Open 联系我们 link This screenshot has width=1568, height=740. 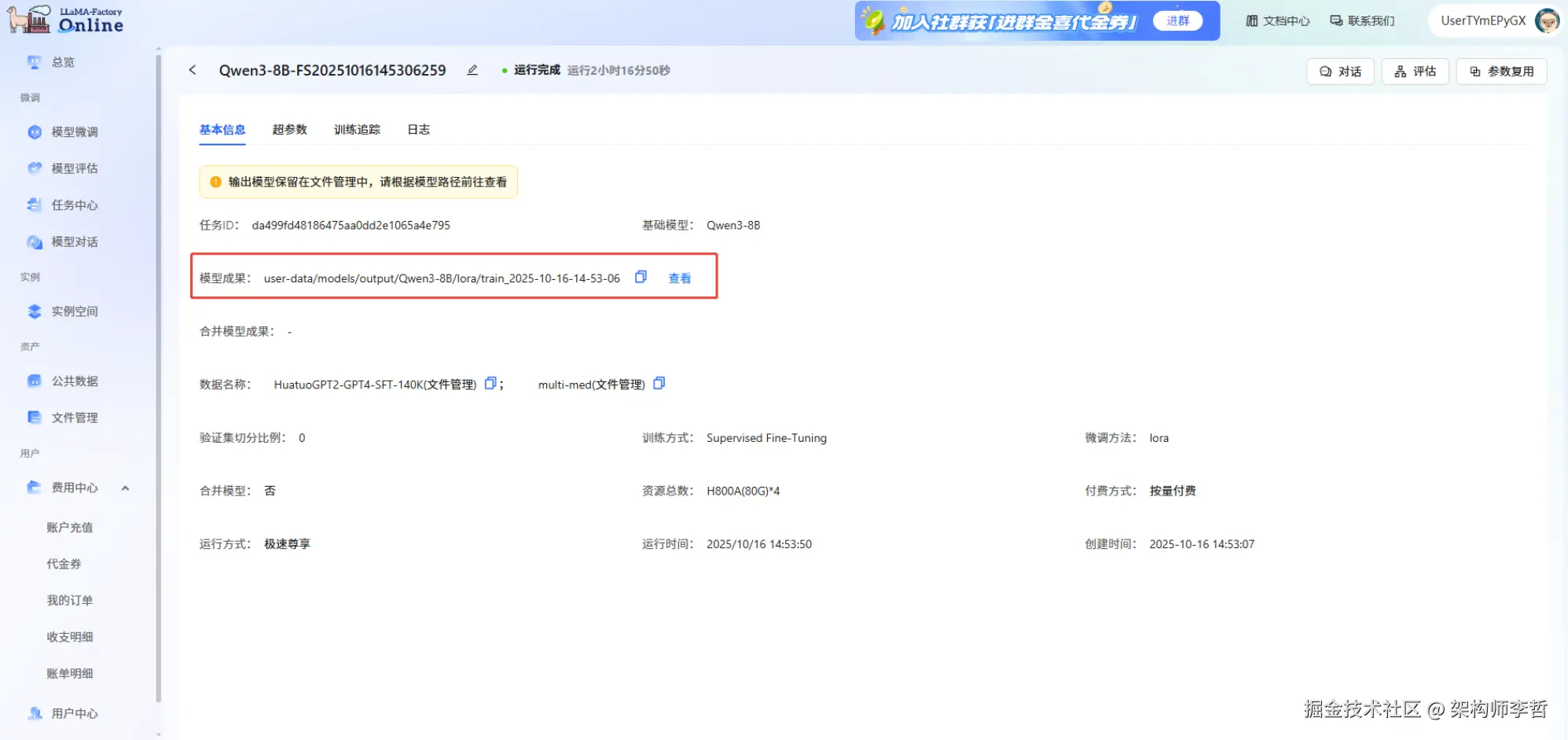1362,21
